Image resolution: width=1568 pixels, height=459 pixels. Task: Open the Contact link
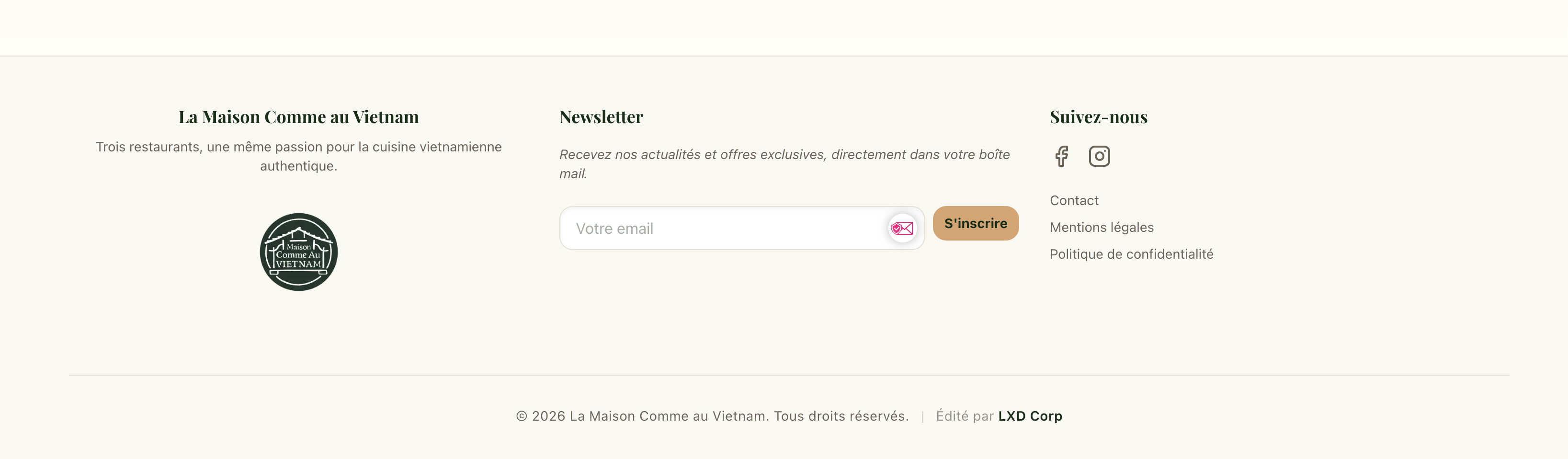click(x=1074, y=200)
